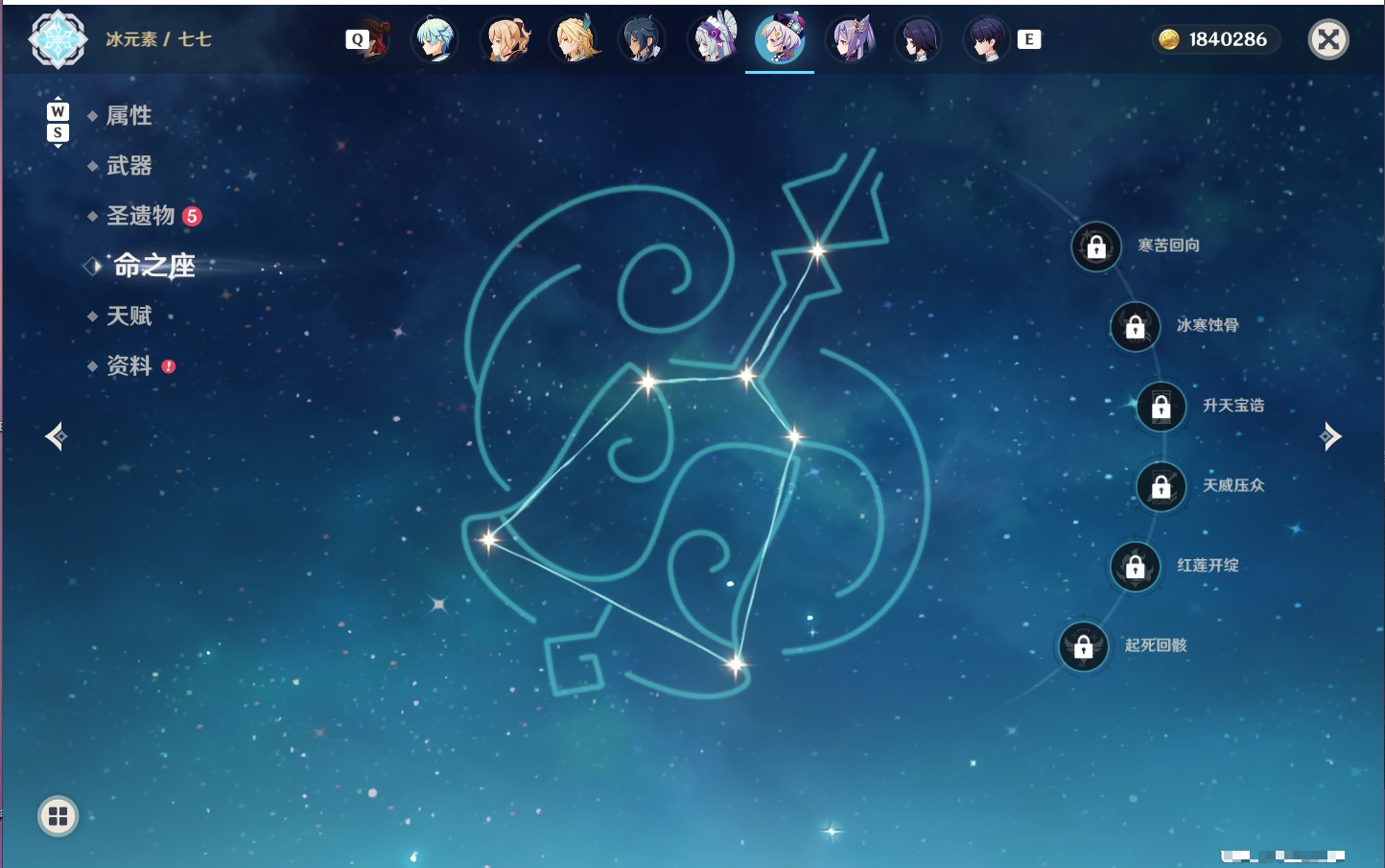Click the Q previous-character key hint
1385x868 pixels.
pos(357,39)
